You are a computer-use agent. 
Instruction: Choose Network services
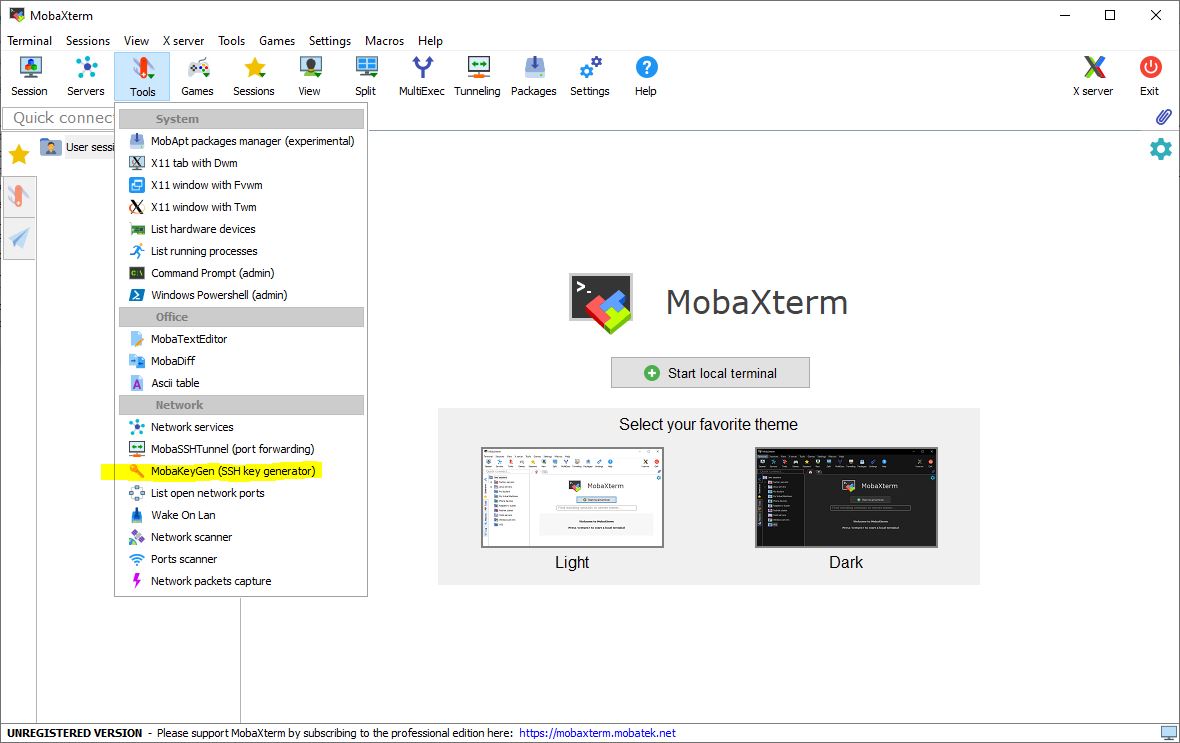pyautogui.click(x=241, y=427)
